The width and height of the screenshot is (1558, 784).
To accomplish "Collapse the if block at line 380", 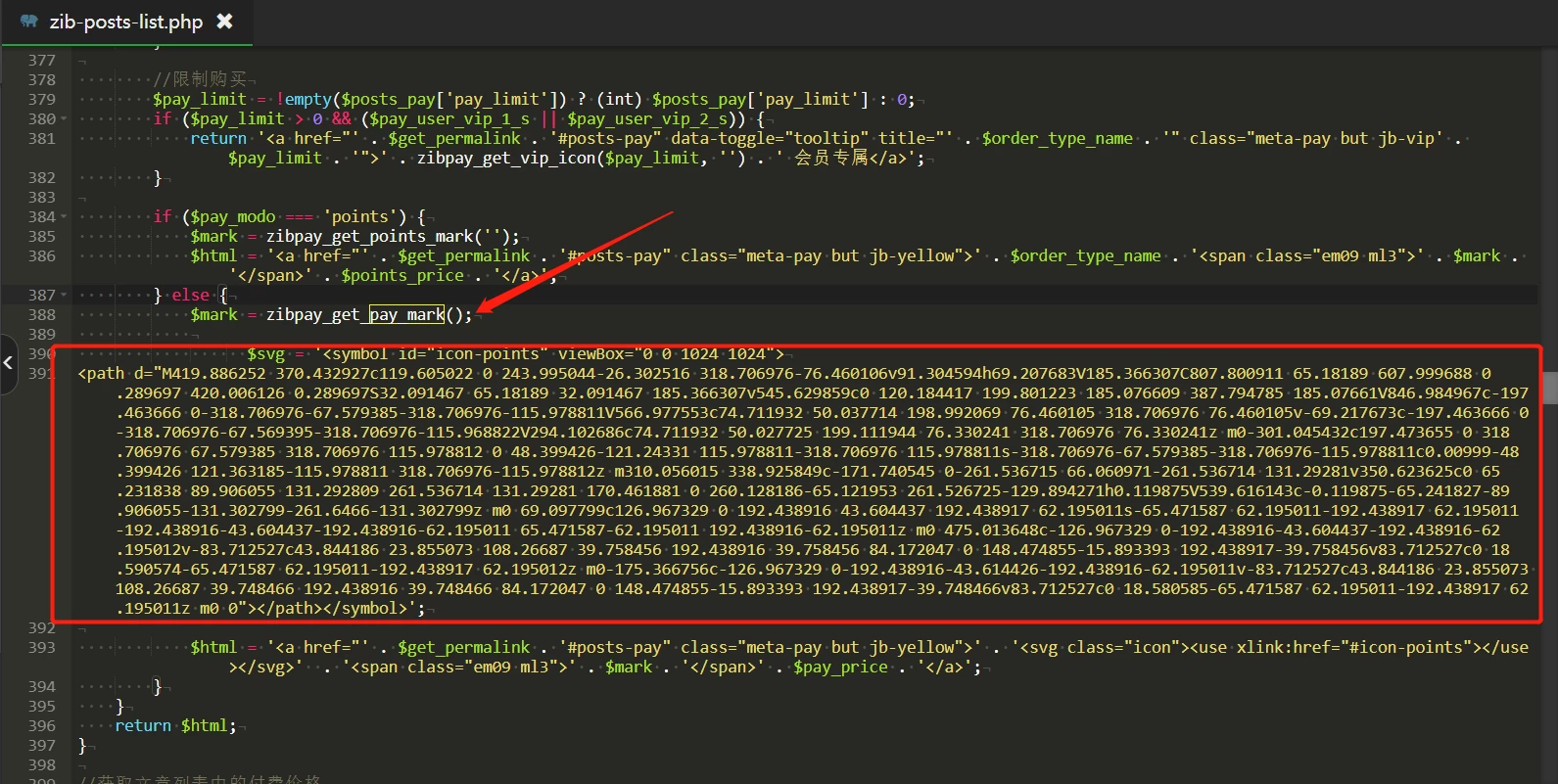I will [x=65, y=119].
